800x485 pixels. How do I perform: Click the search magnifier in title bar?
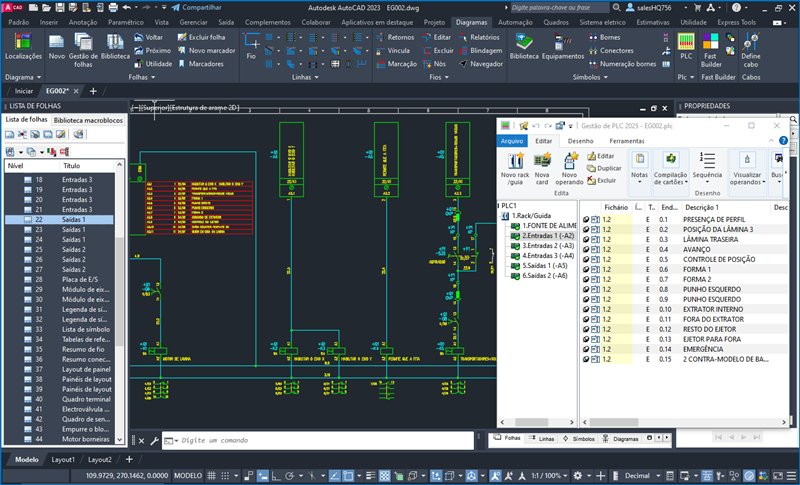pyautogui.click(x=616, y=8)
